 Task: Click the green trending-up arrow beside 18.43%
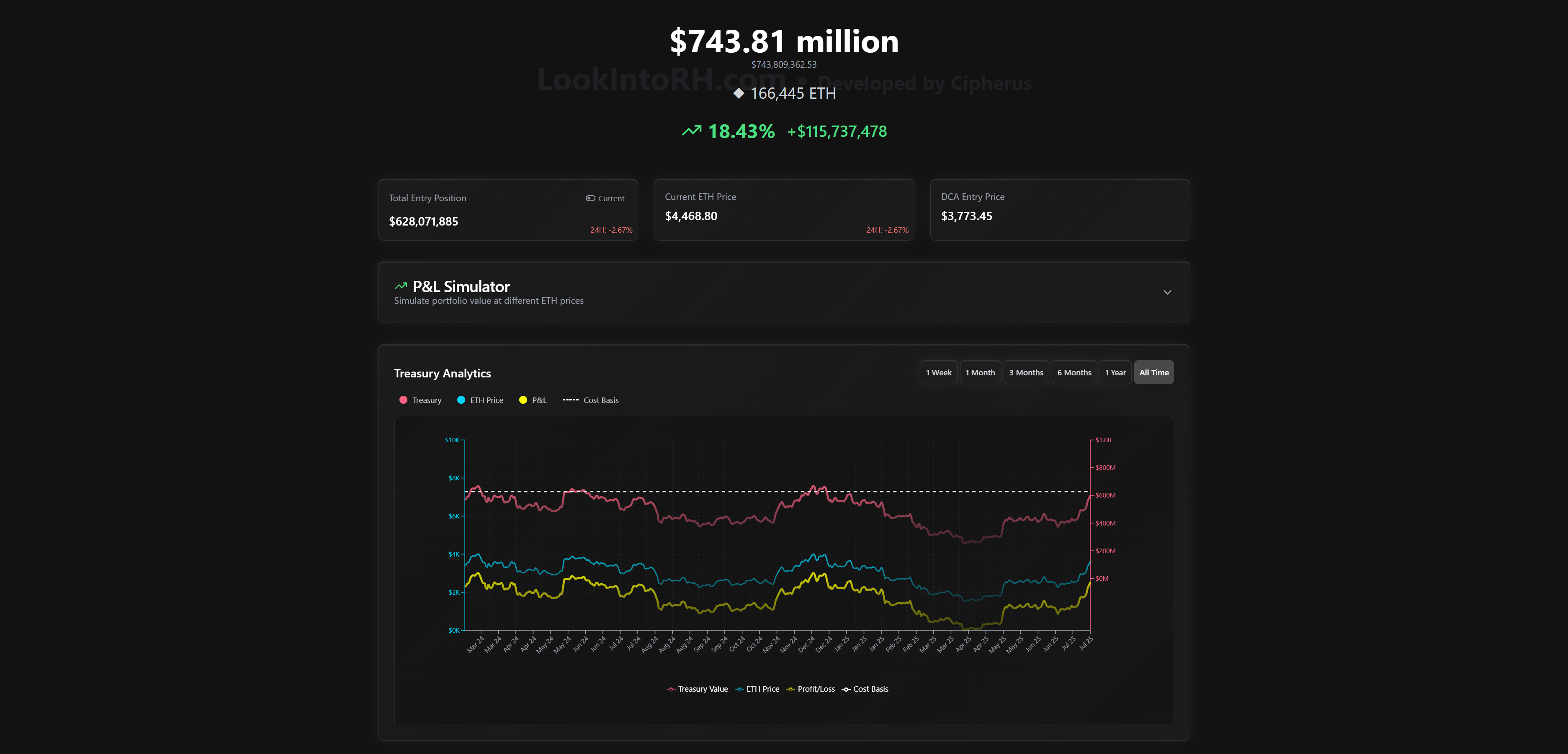692,131
